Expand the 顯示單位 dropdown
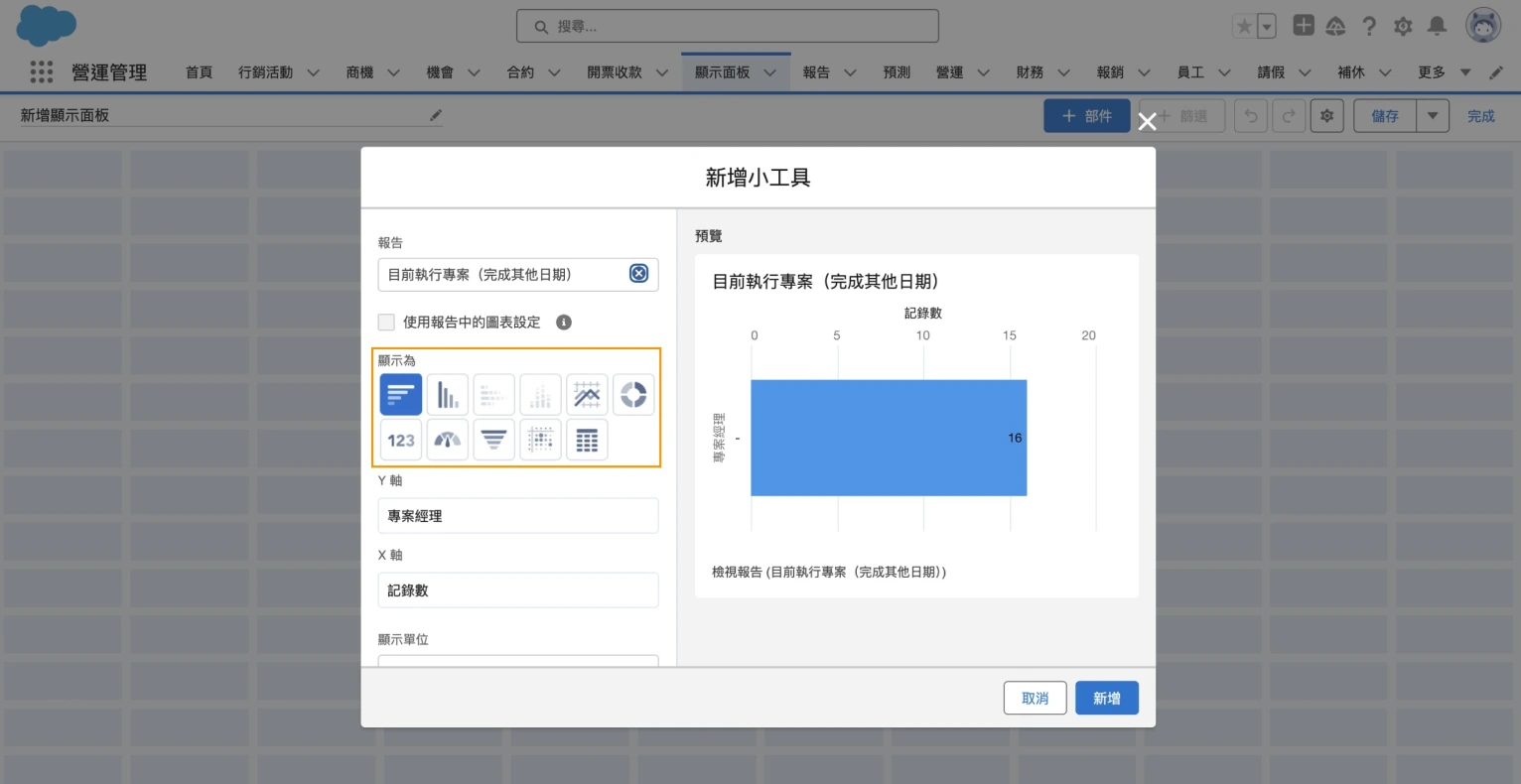Image resolution: width=1521 pixels, height=784 pixels. pos(517,660)
